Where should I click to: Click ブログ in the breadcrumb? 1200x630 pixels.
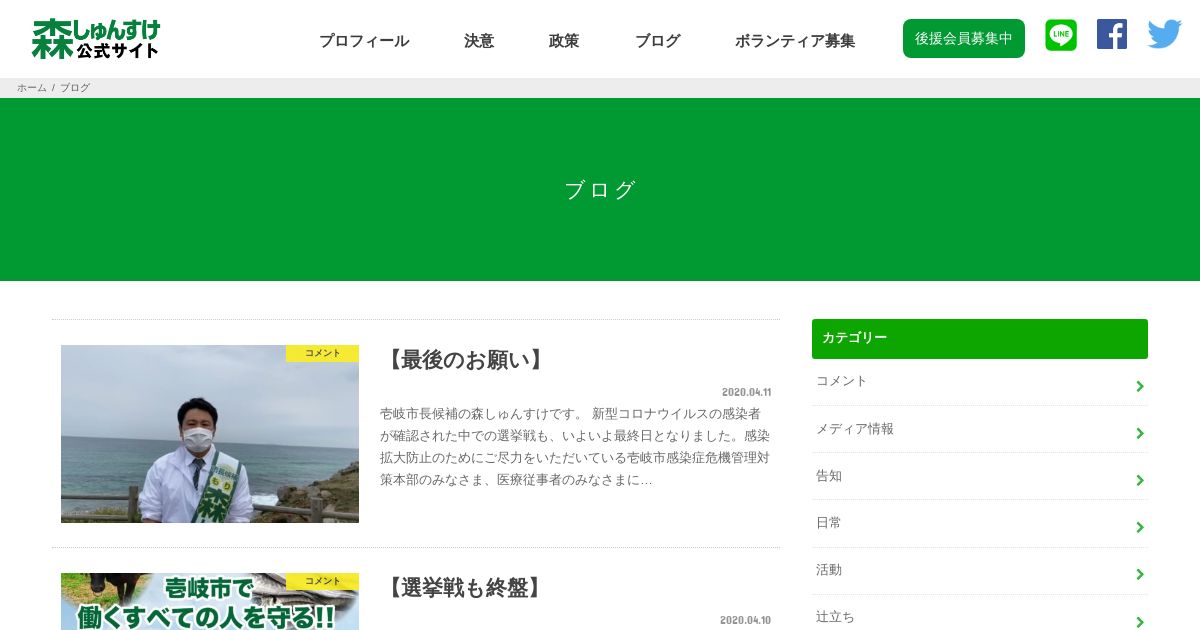(x=75, y=88)
